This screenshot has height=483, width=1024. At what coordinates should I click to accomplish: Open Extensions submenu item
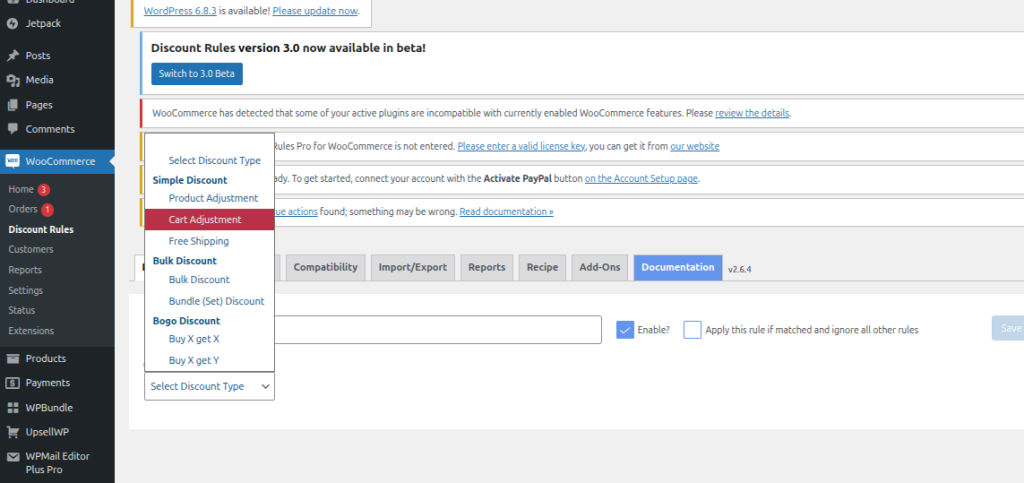(x=31, y=331)
